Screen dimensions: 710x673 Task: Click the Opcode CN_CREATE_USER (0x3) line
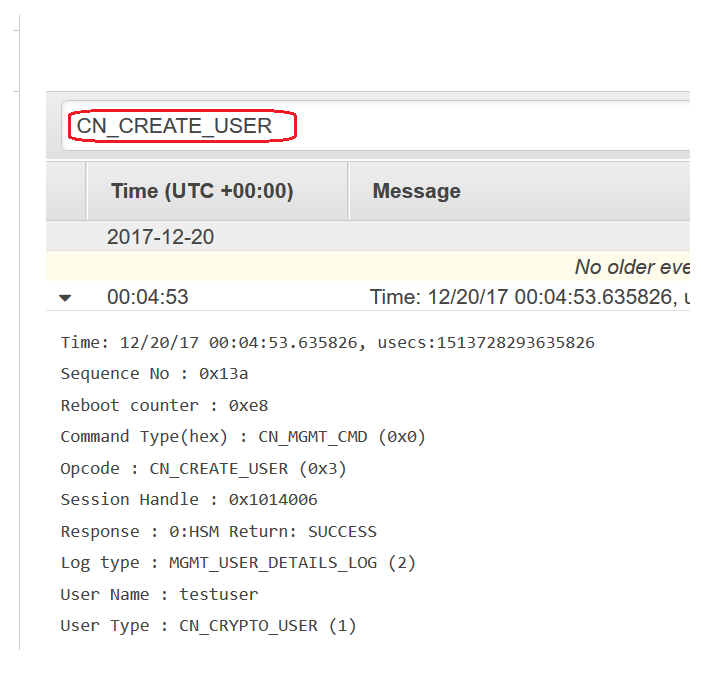[203, 468]
